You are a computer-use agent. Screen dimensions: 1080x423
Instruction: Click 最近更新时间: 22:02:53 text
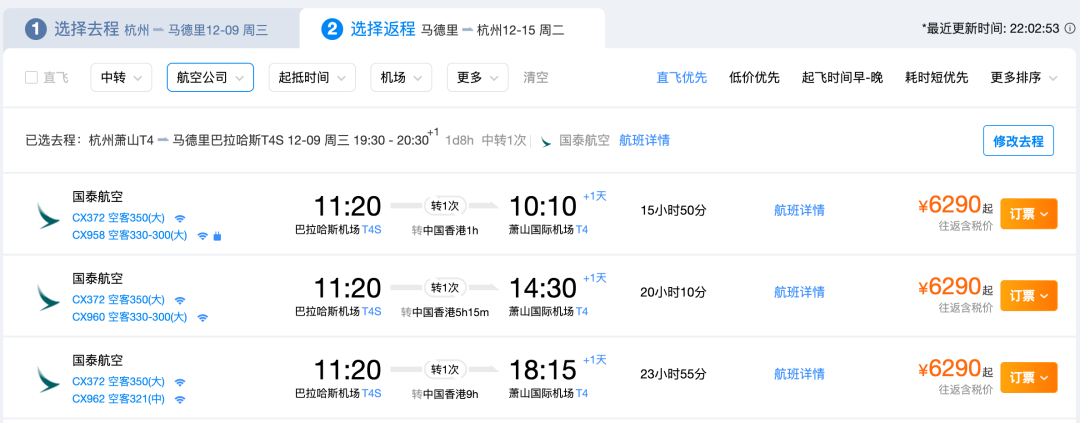[x=990, y=29]
